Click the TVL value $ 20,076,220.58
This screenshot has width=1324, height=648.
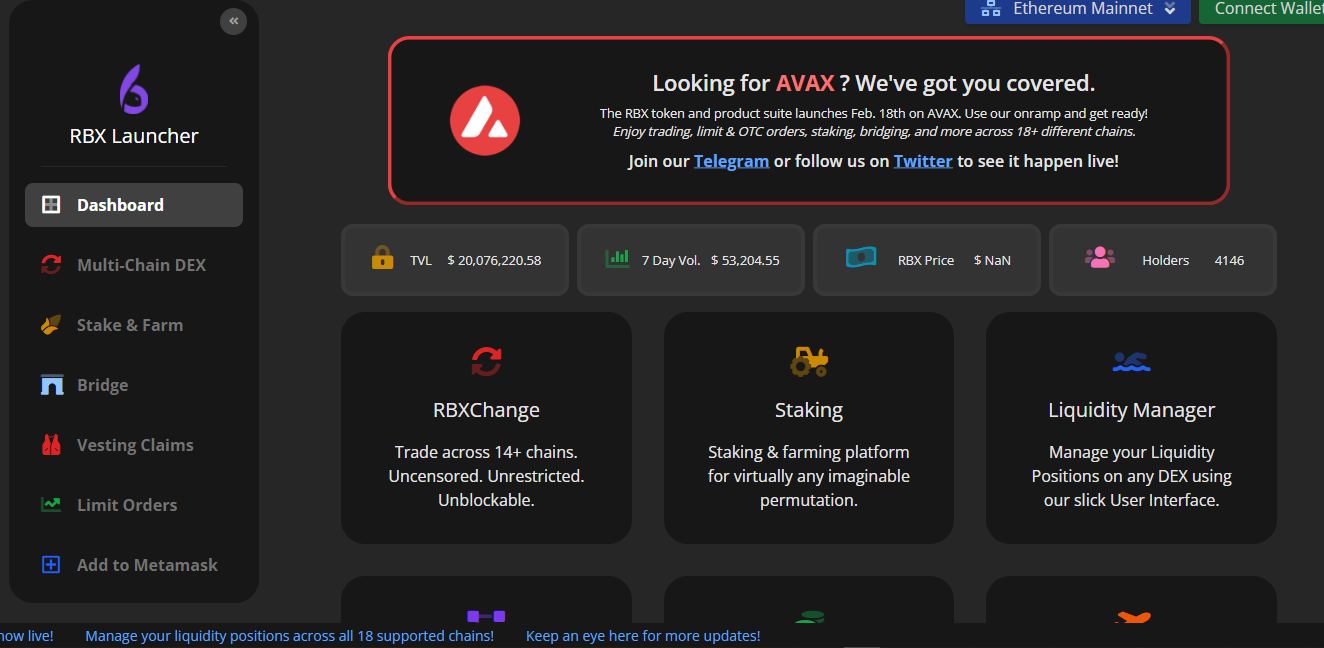(x=494, y=260)
